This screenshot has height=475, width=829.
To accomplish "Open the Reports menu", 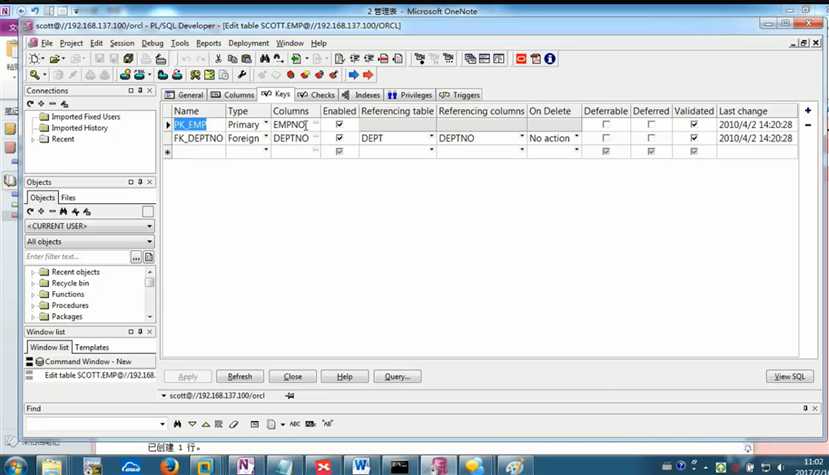I will click(x=208, y=44).
